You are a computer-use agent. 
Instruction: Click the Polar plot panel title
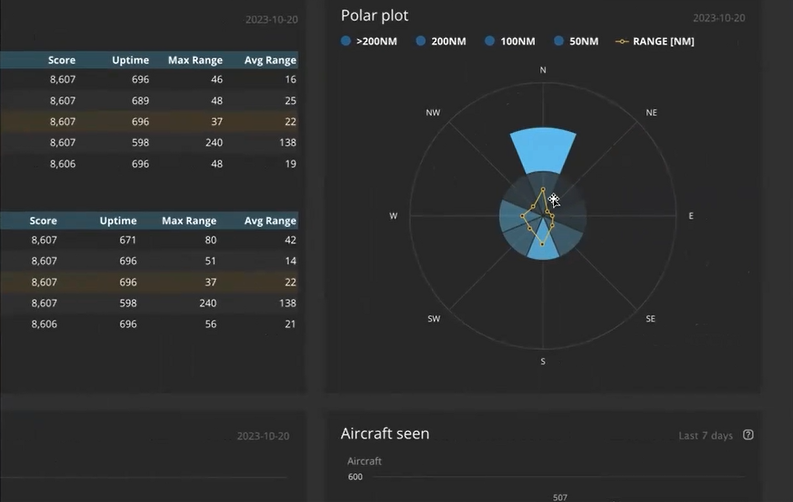[374, 15]
